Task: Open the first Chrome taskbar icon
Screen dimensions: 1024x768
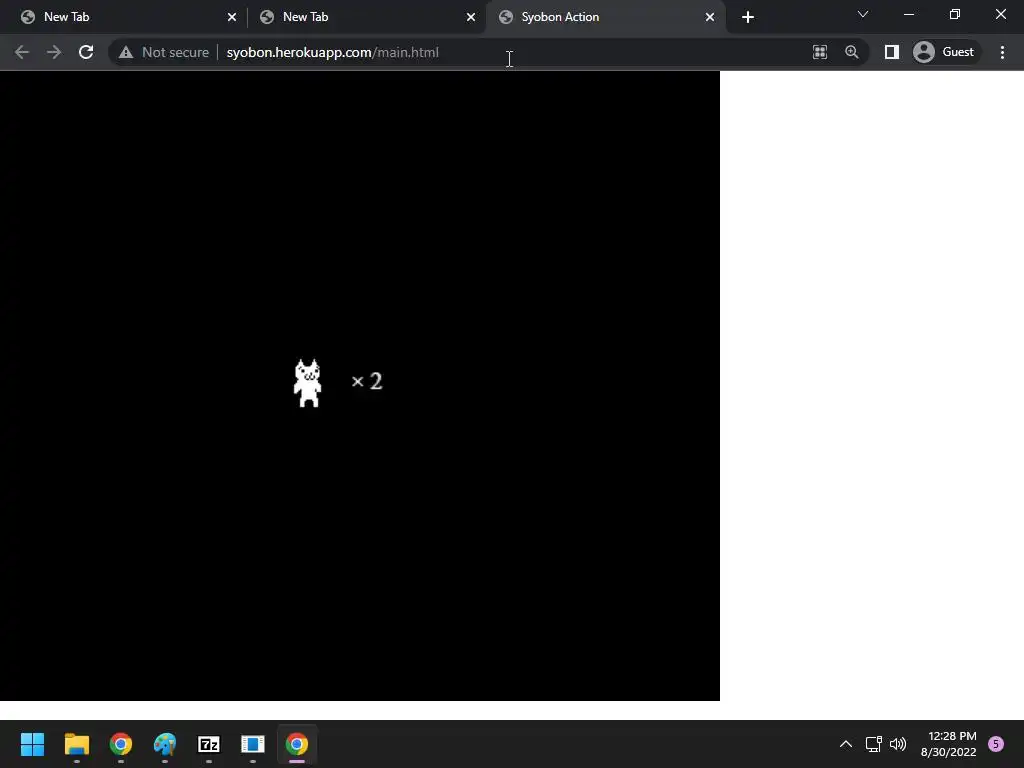Action: (x=121, y=744)
